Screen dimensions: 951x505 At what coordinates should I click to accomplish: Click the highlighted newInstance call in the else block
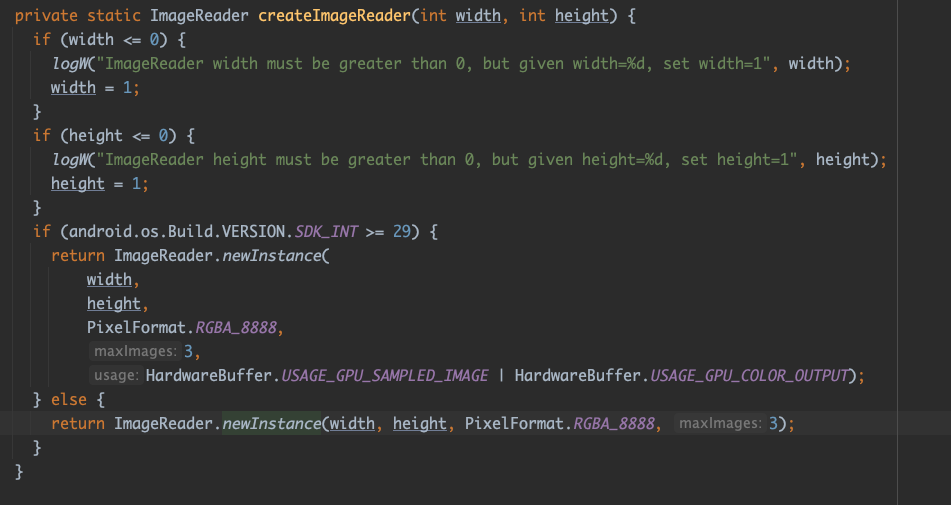point(272,423)
